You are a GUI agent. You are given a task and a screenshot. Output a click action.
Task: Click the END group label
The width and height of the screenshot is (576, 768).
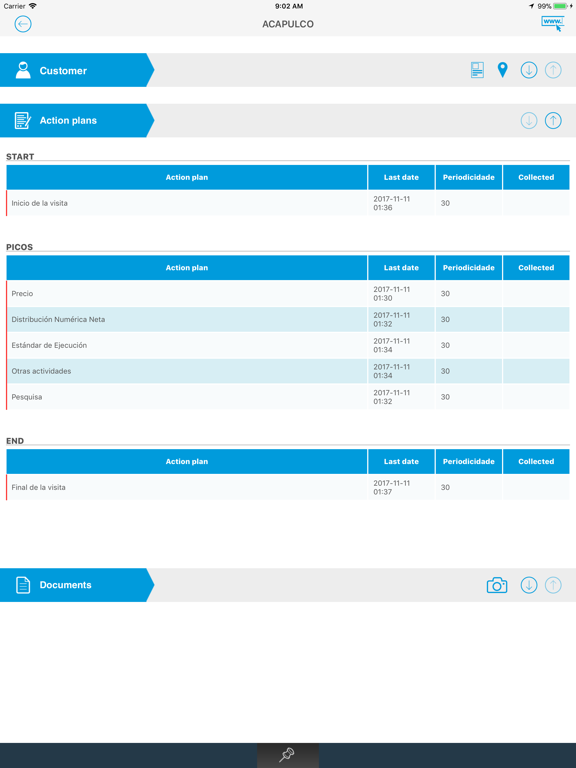click(15, 441)
